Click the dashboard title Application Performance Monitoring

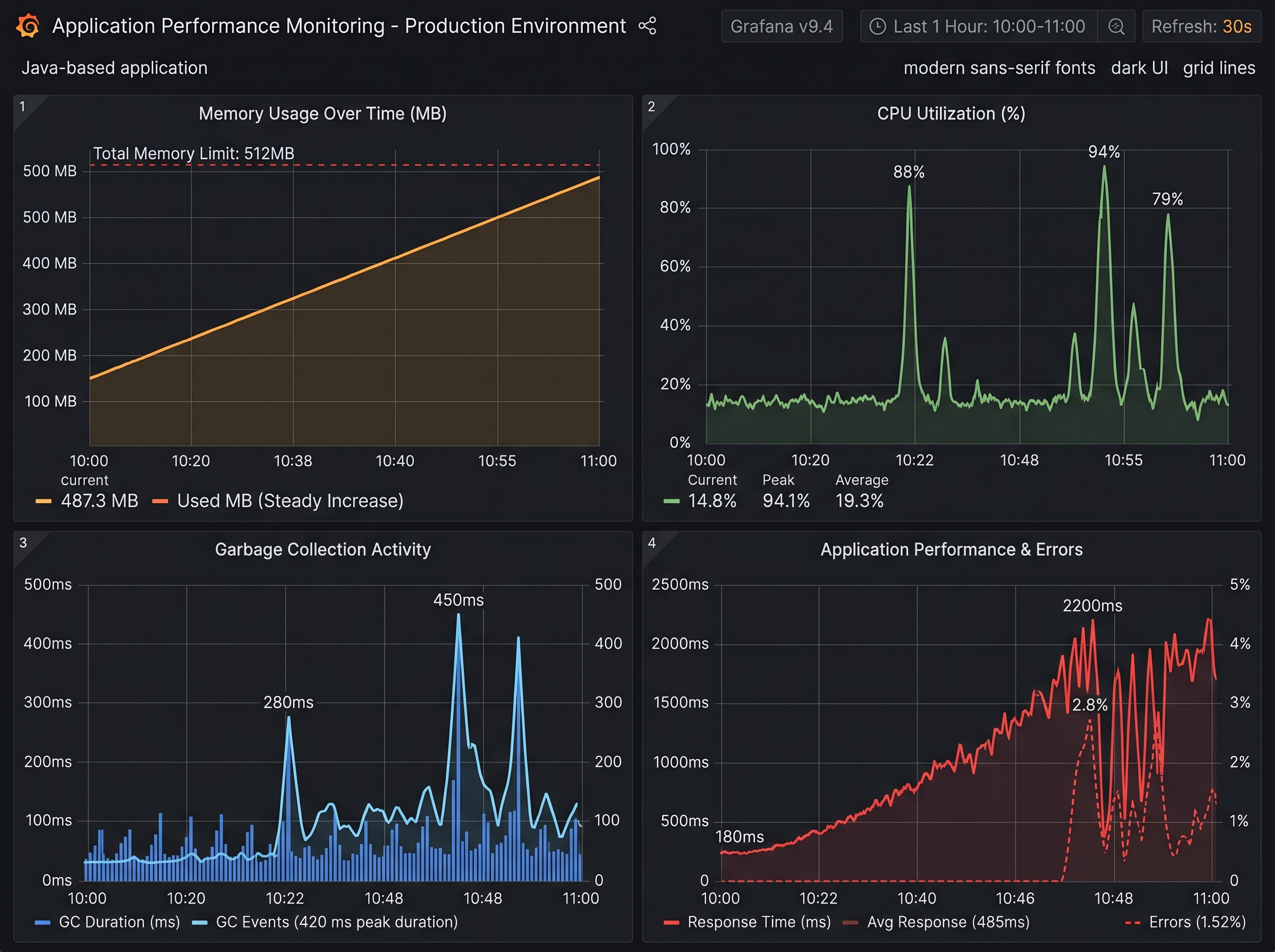(339, 26)
